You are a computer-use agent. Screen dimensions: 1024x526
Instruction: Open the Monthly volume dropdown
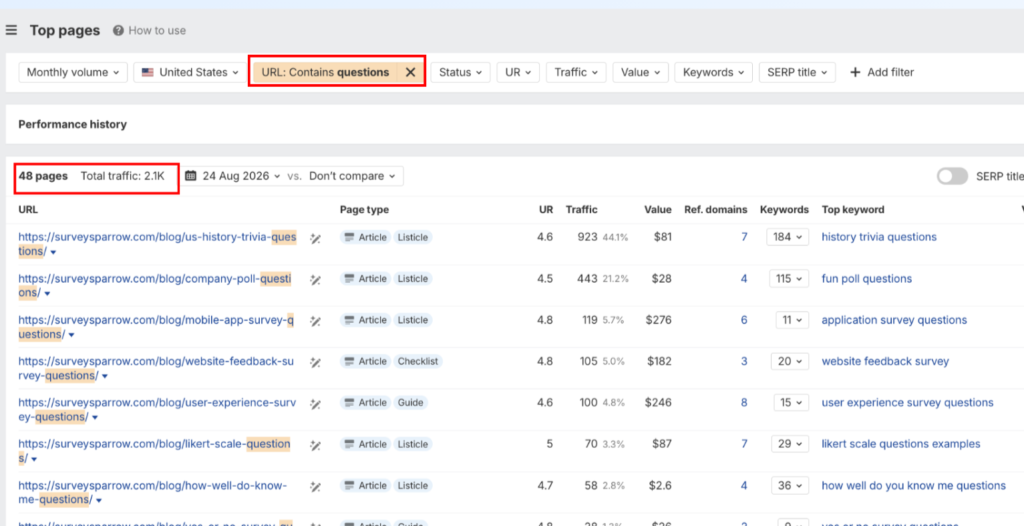pyautogui.click(x=72, y=73)
